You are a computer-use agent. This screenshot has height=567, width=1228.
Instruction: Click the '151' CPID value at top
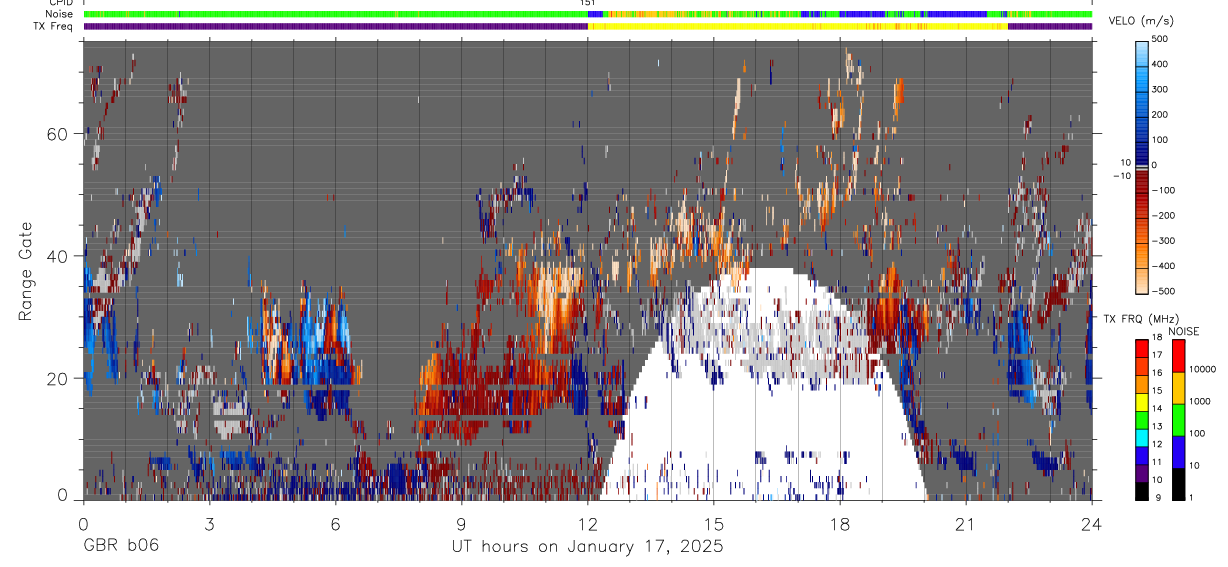pos(588,3)
